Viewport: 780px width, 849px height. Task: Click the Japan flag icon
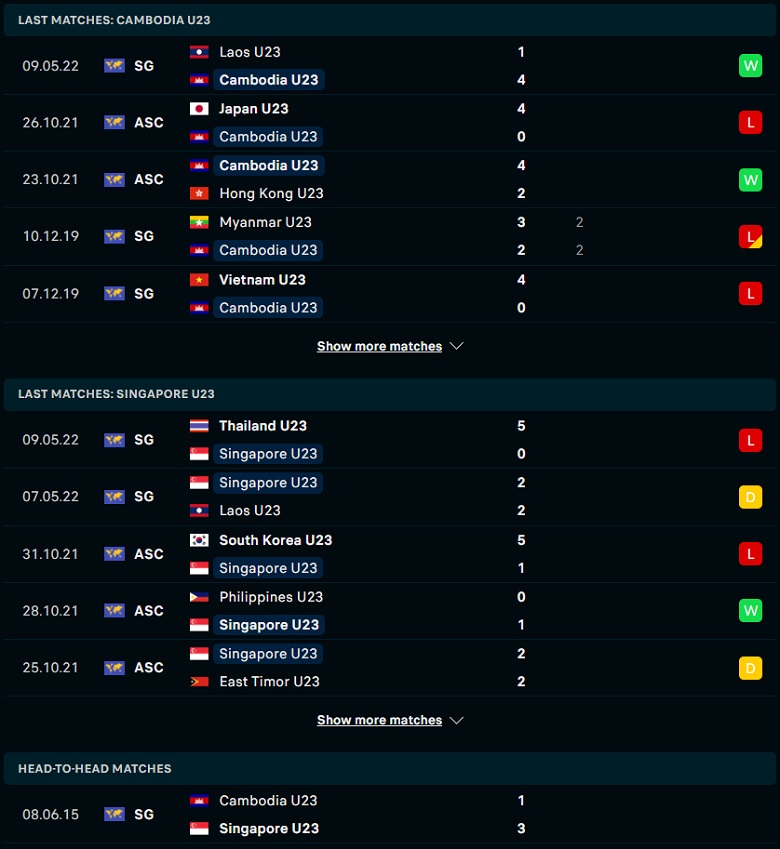199,109
